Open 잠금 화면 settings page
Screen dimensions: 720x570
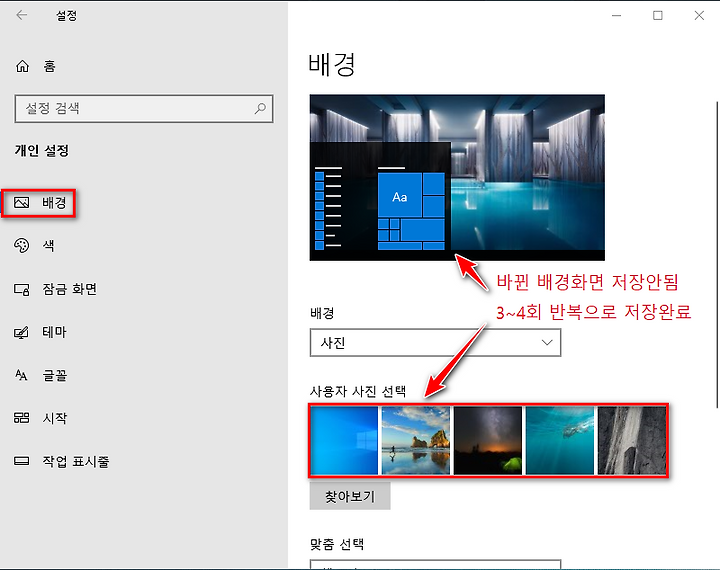70,289
